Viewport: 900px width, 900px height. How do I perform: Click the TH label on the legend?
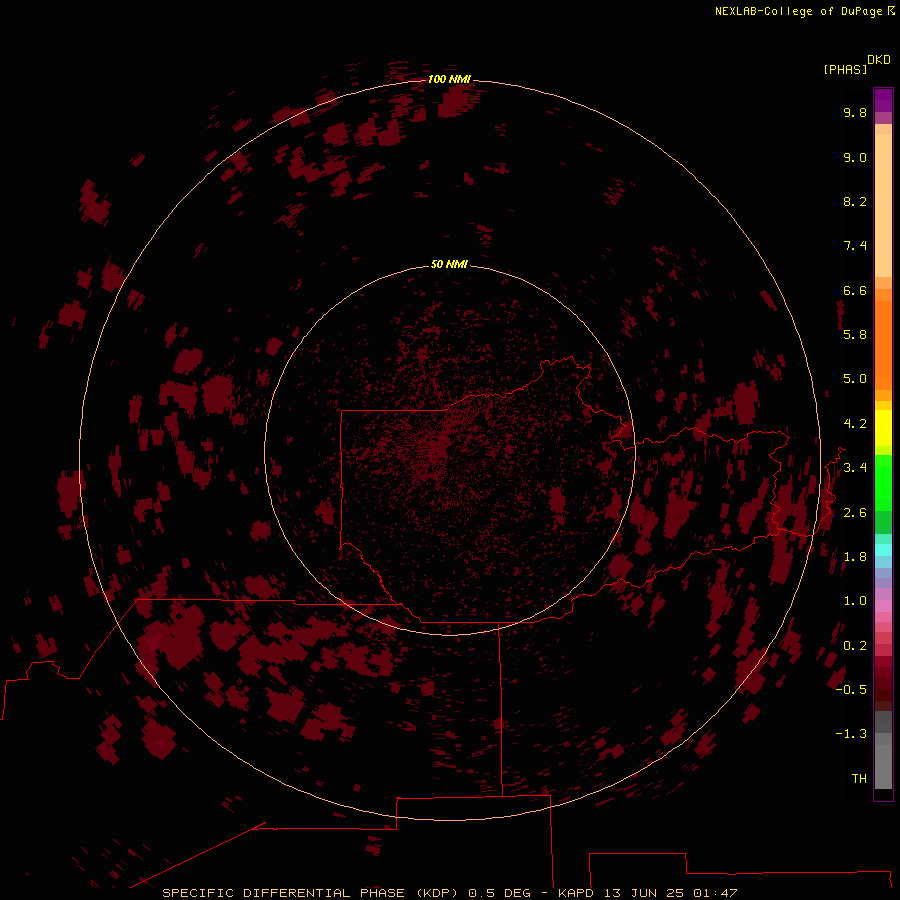[x=859, y=779]
